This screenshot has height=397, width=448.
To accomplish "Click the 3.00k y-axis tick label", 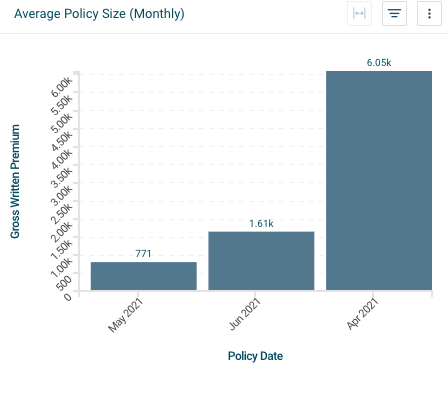I will point(61,195).
